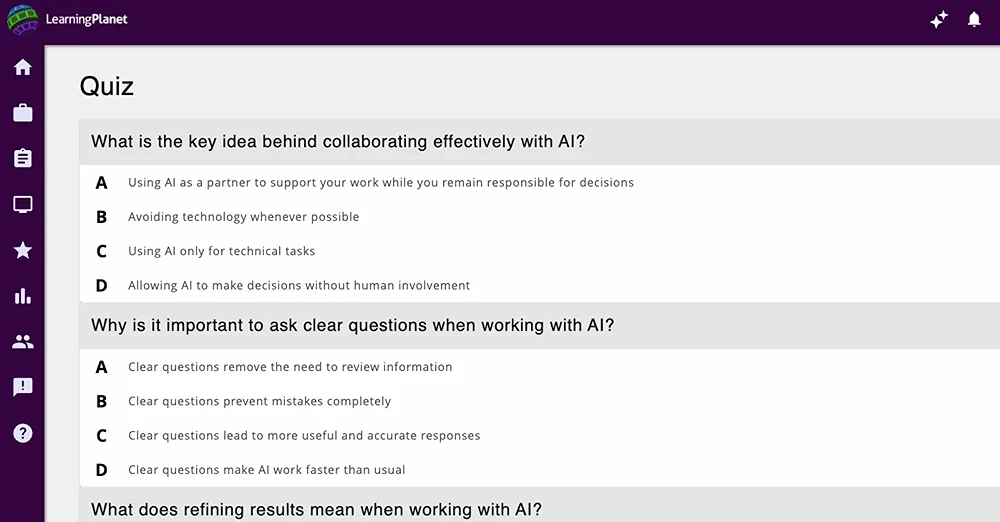Choose answer B avoiding technology whenever possible
Viewport: 1000px width, 522px height.
(540, 217)
